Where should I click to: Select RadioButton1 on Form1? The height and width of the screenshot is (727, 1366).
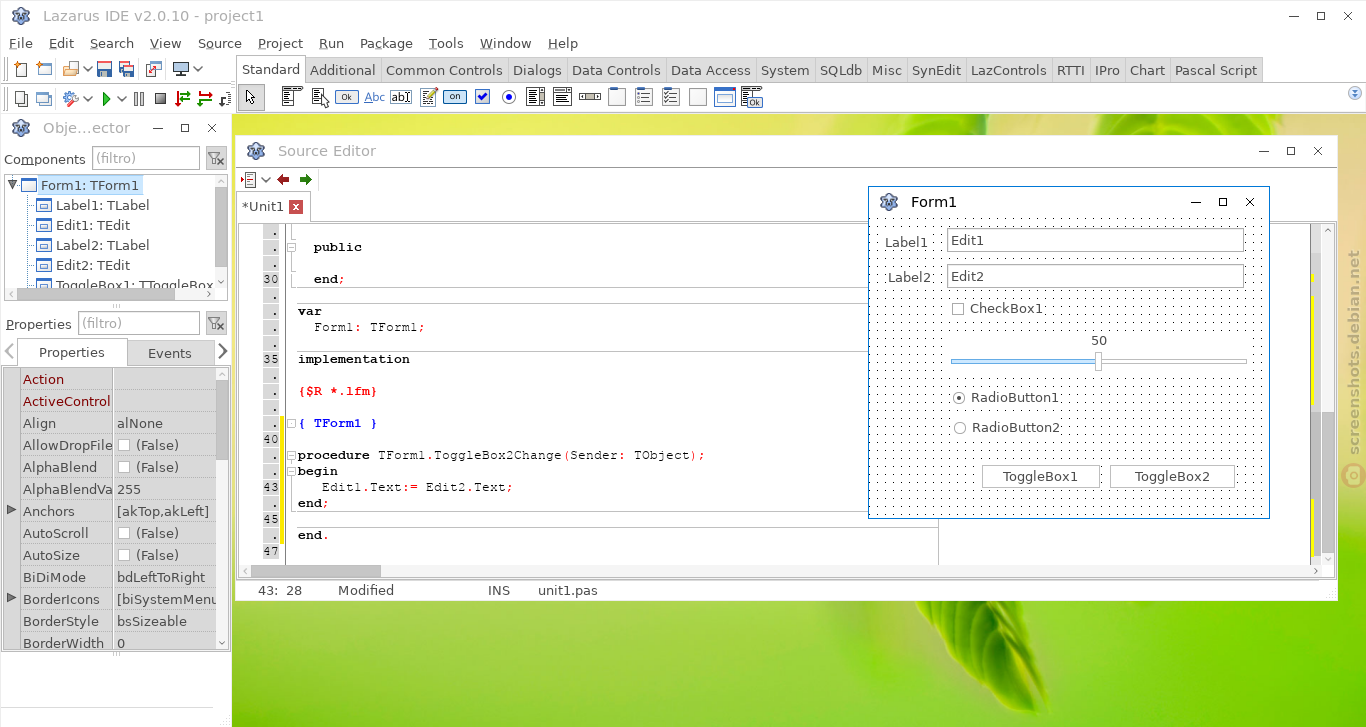point(960,398)
